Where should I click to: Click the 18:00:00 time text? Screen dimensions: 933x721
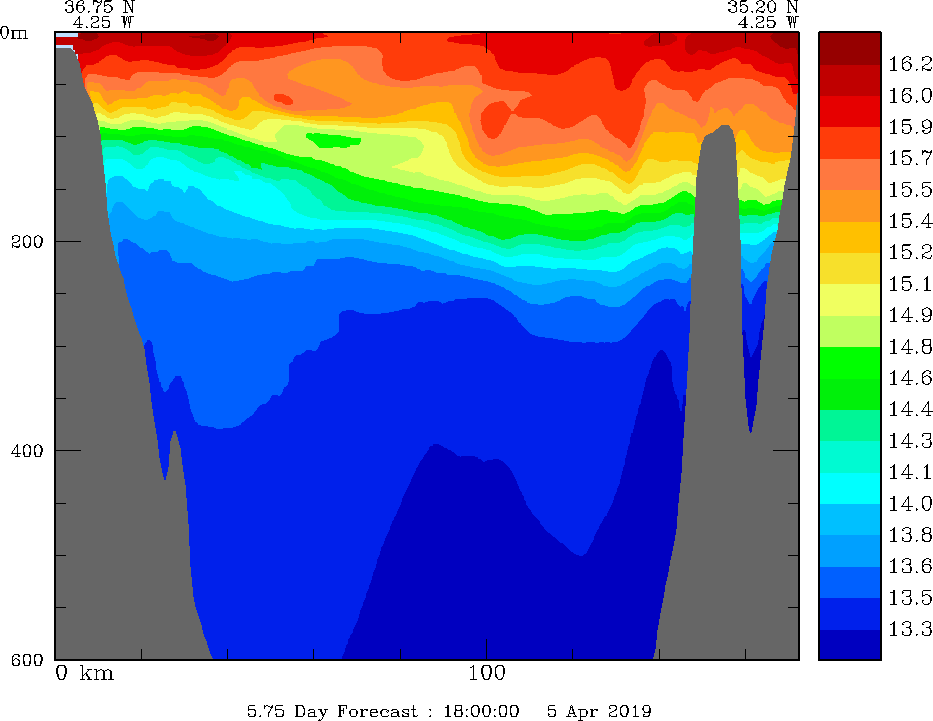click(481, 711)
